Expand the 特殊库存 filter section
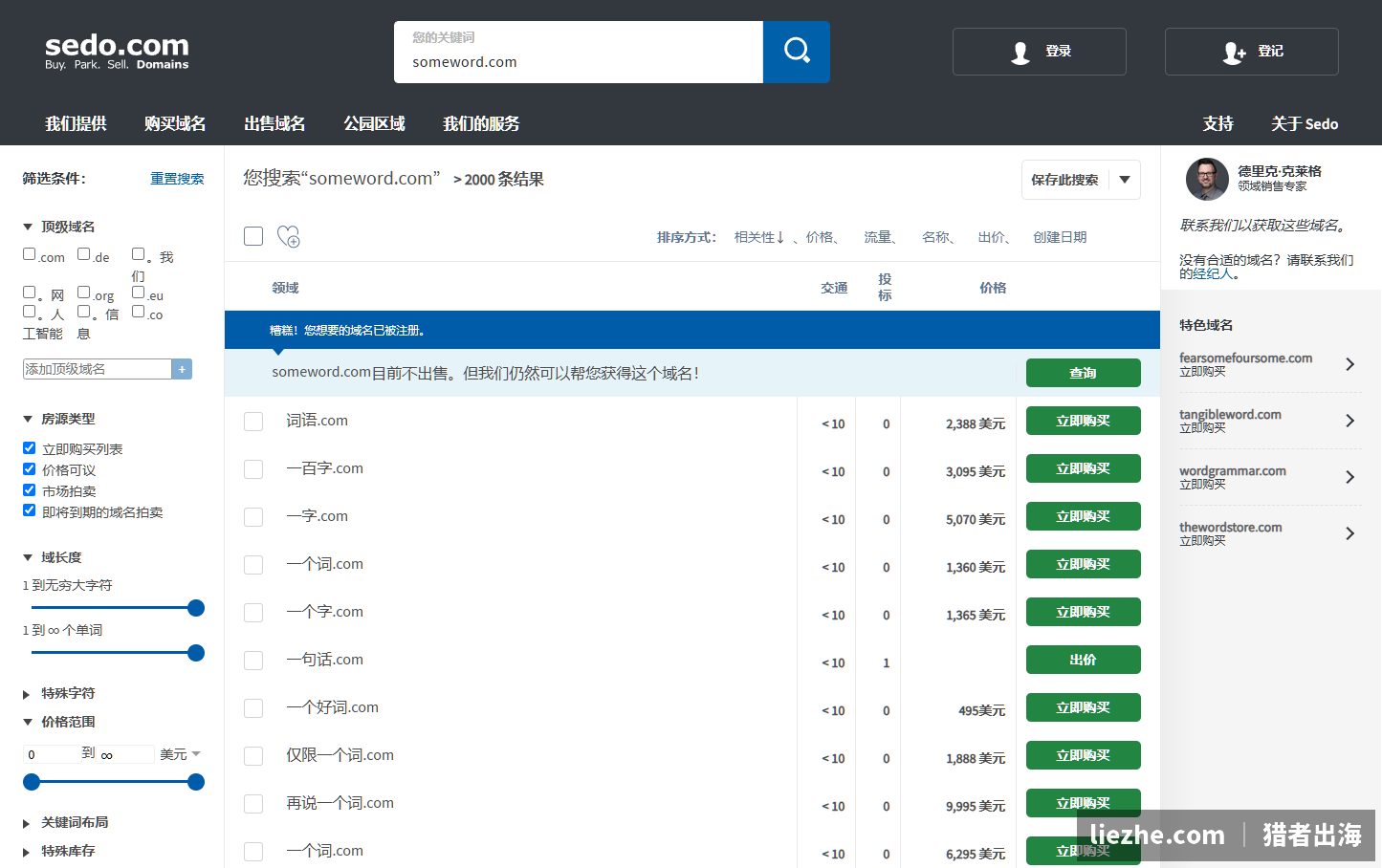 27,852
